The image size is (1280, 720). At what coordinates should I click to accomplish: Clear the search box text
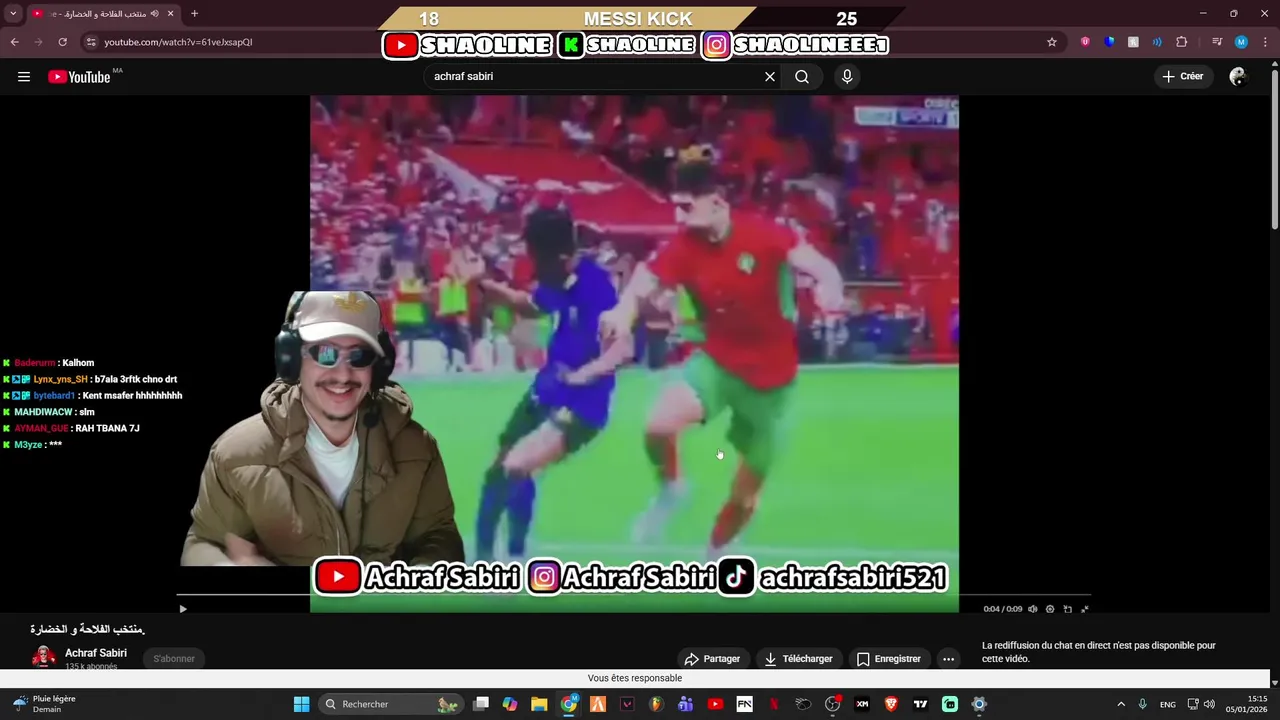click(x=770, y=77)
